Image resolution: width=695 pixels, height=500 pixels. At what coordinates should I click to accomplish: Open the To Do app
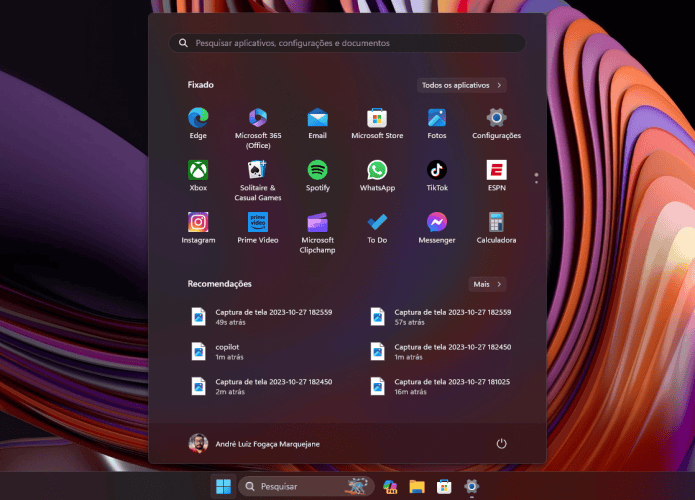[x=377, y=228]
